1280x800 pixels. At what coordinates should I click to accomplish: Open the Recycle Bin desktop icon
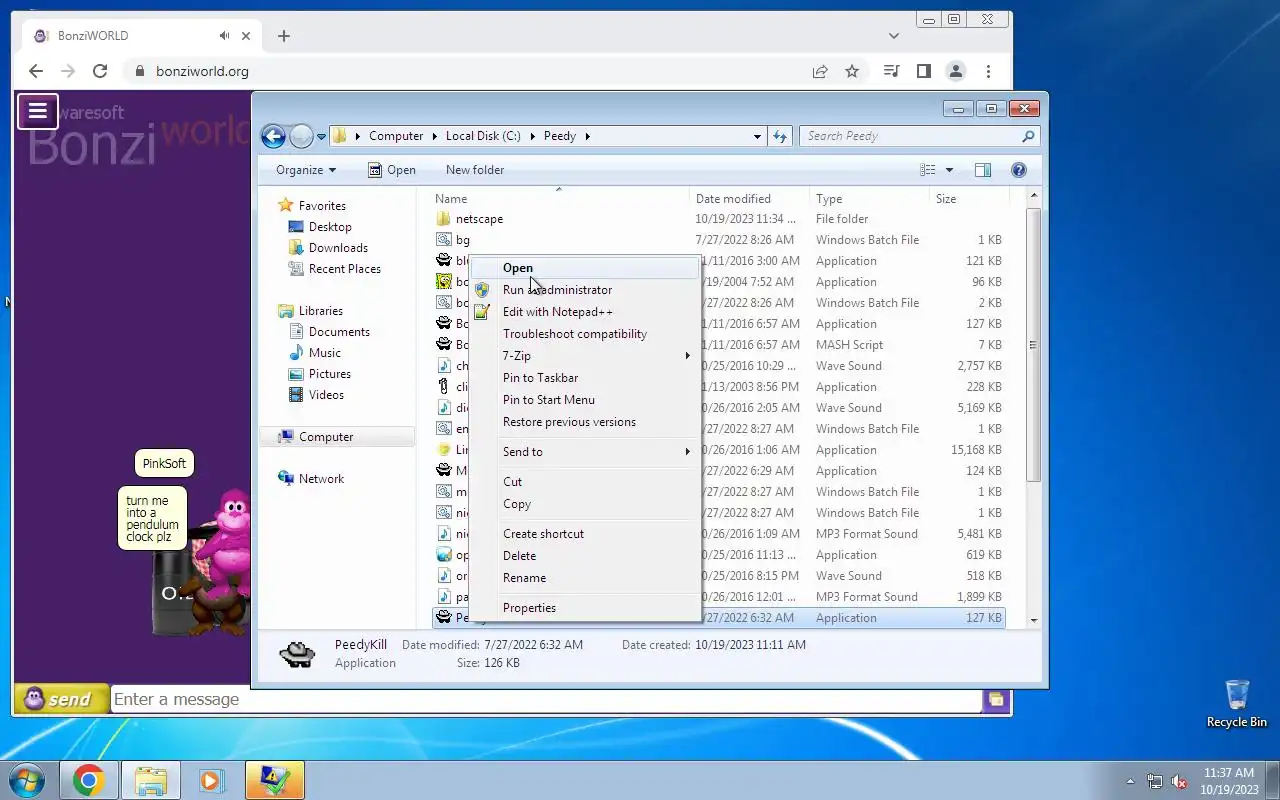1237,704
